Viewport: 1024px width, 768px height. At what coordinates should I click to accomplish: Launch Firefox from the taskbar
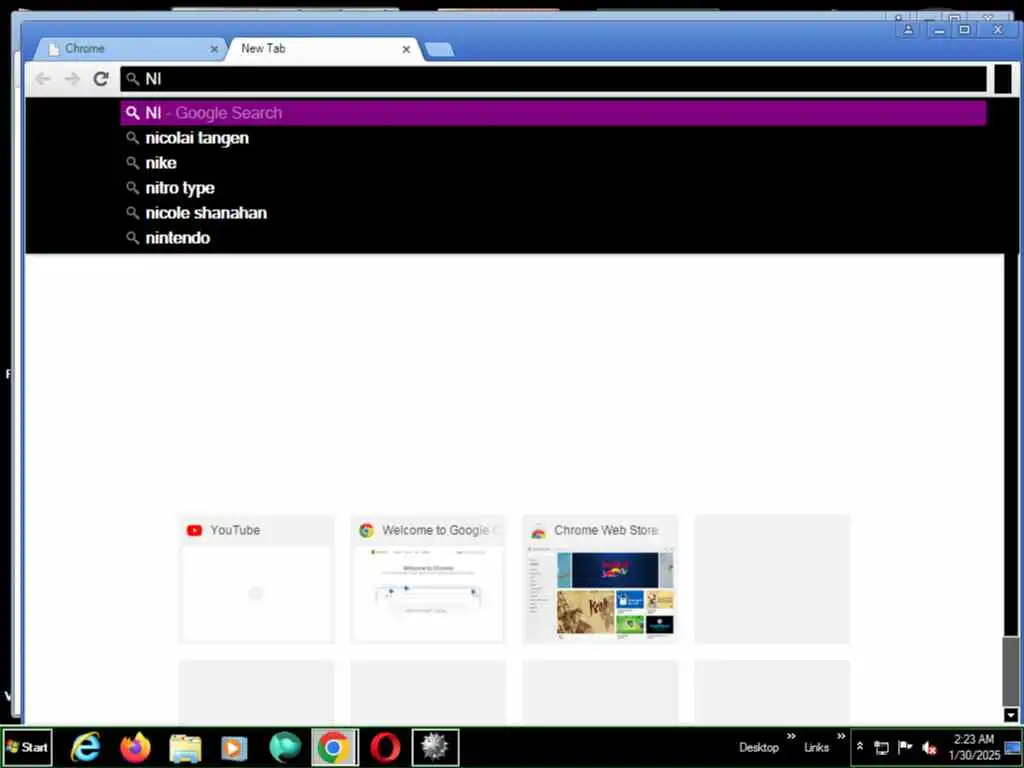pos(135,747)
